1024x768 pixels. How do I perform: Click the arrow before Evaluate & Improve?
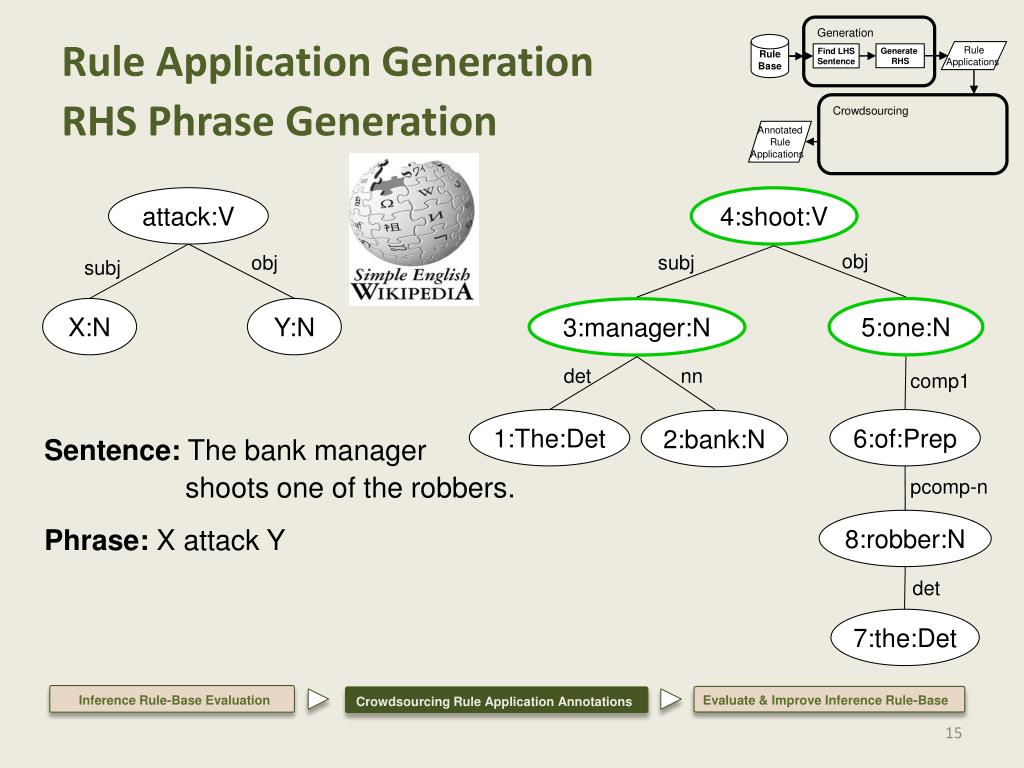click(670, 699)
